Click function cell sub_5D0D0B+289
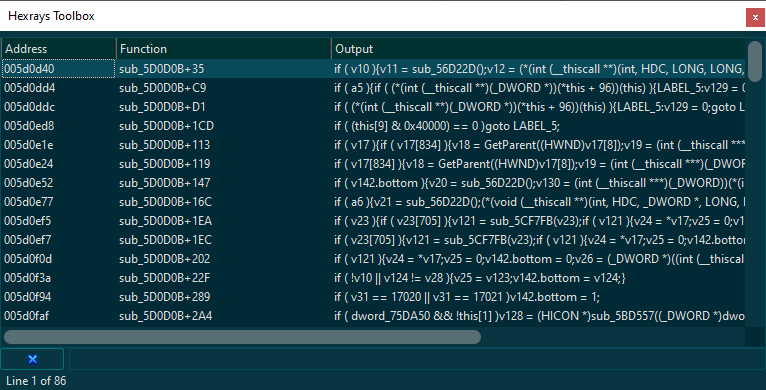 coord(165,297)
